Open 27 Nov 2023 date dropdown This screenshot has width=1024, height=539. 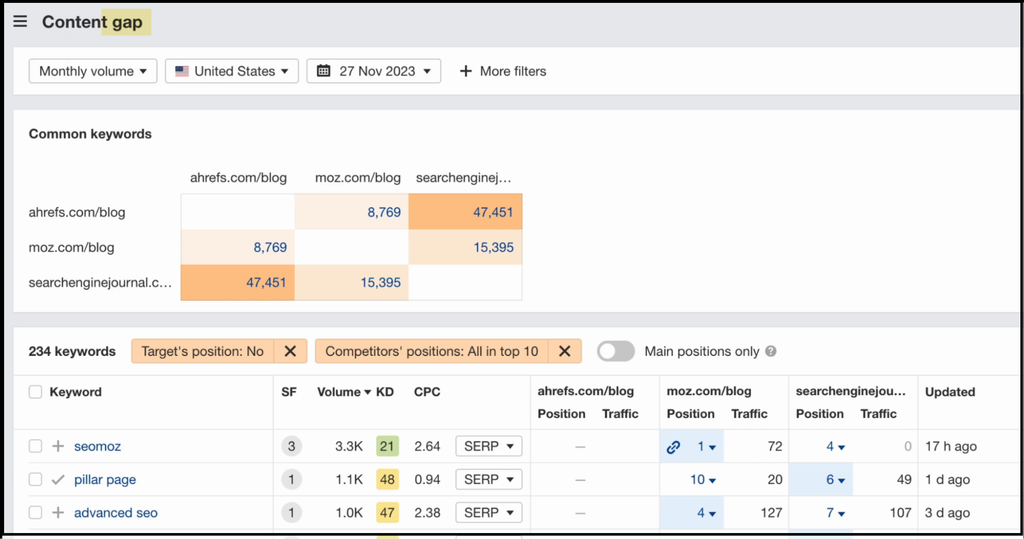(374, 71)
